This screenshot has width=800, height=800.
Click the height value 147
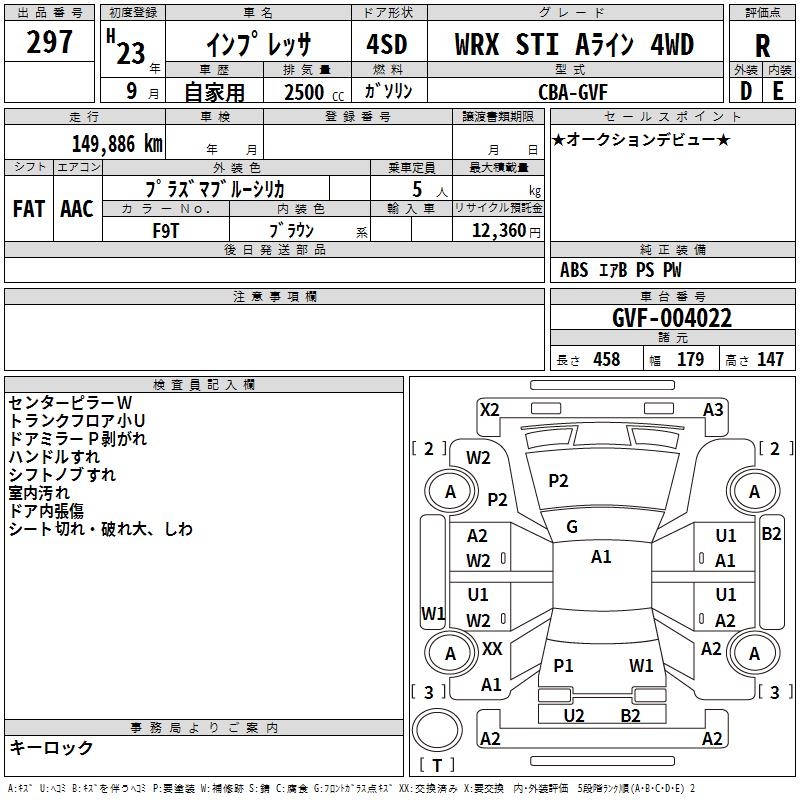pos(770,360)
